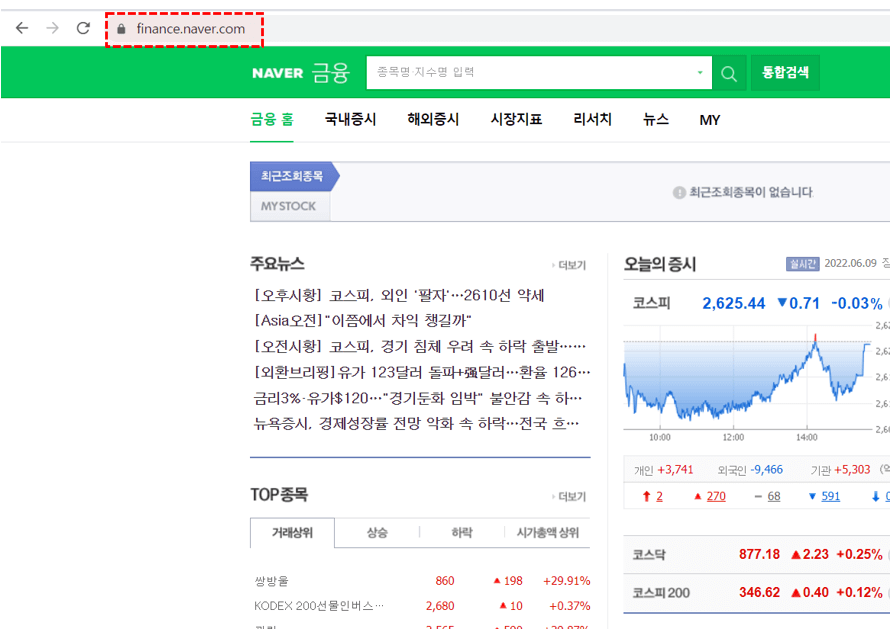Screen dimensions: 893x636
Task: Click the KODEX price 2,680
Action: click(x=440, y=606)
